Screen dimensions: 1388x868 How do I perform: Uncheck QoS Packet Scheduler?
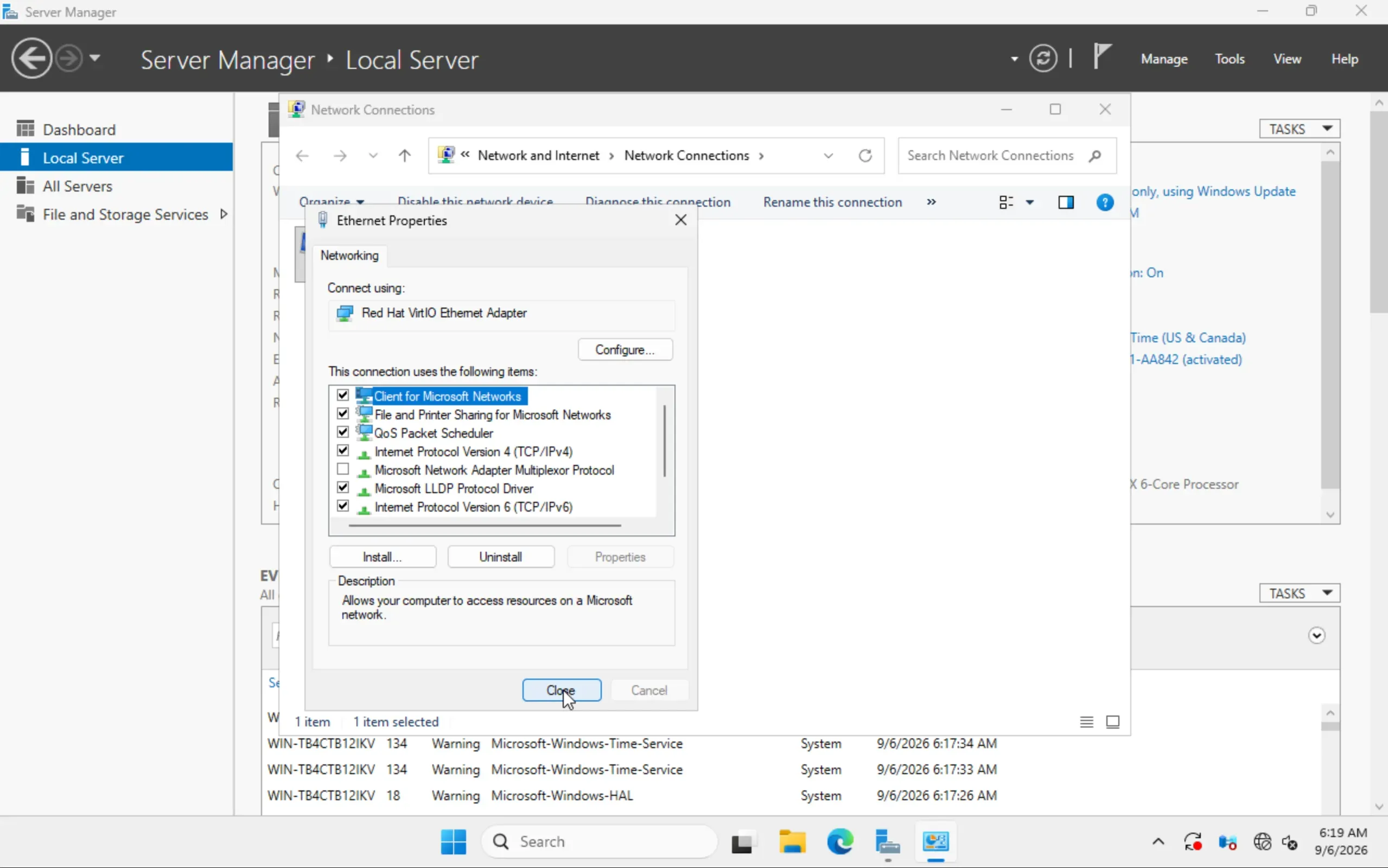343,432
